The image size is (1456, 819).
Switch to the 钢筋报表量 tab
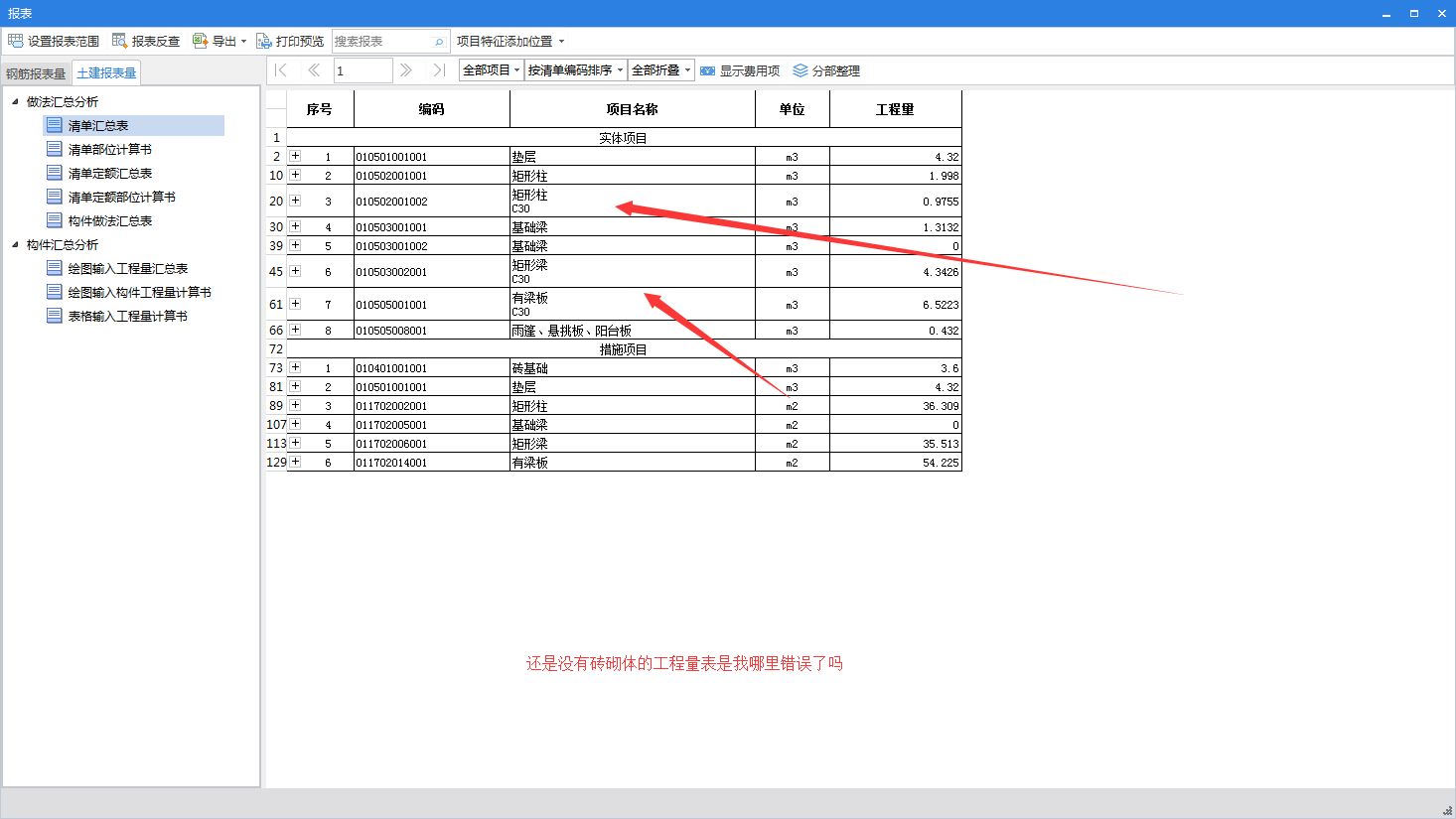tap(36, 73)
